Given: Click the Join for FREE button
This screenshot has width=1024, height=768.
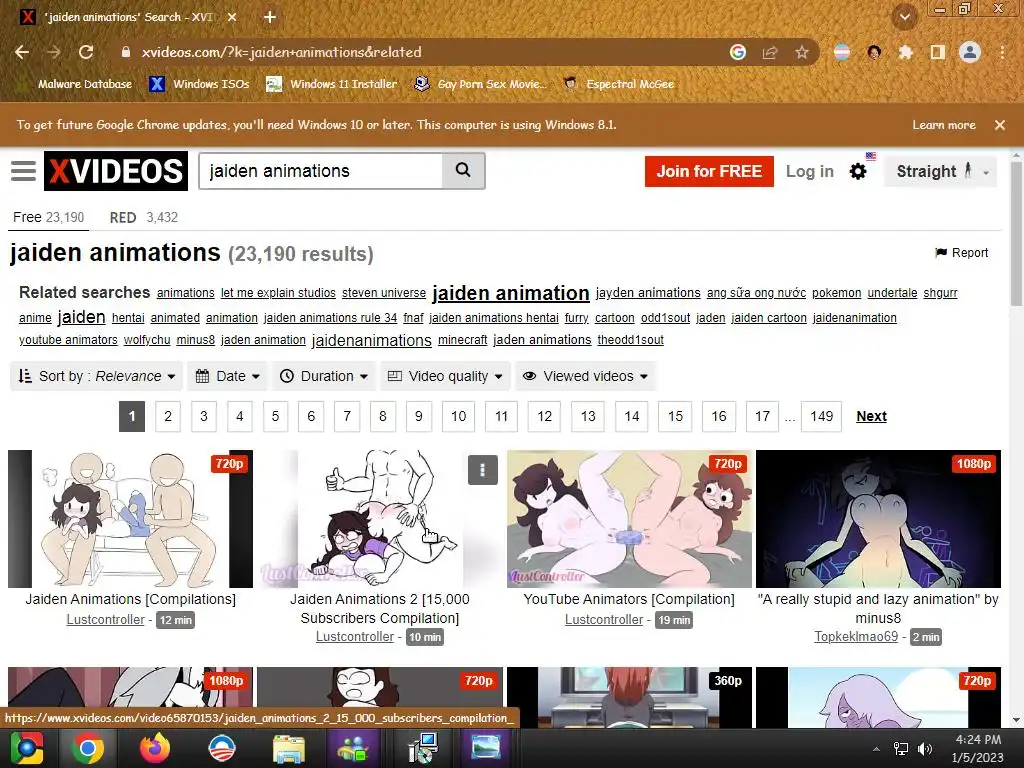Looking at the screenshot, I should pos(709,171).
